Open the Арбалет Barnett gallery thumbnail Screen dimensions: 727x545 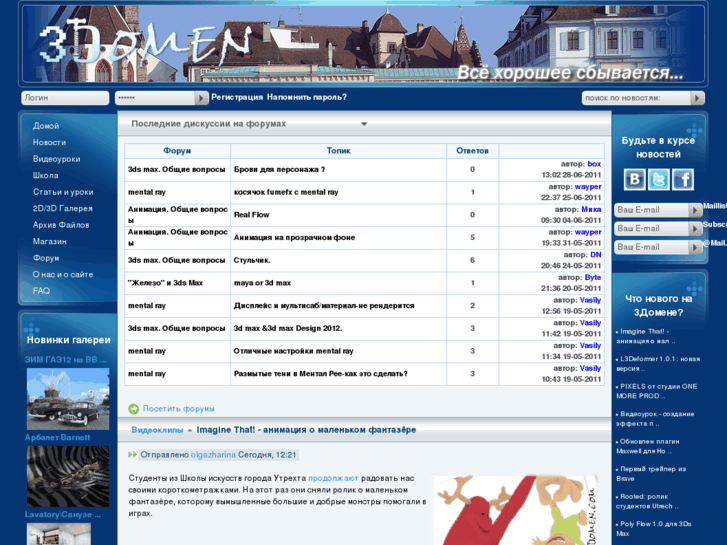68,476
